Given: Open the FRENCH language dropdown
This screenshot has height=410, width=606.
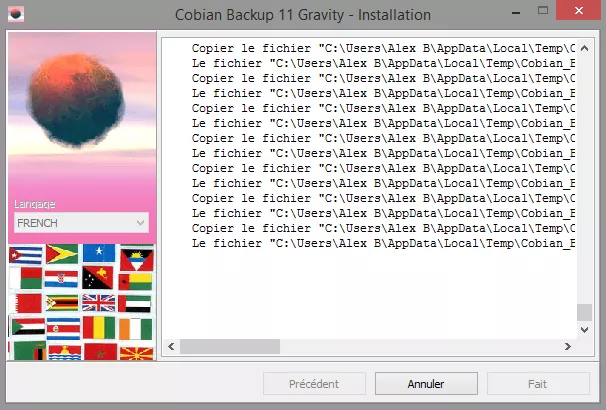Looking at the screenshot, I should tap(81, 223).
